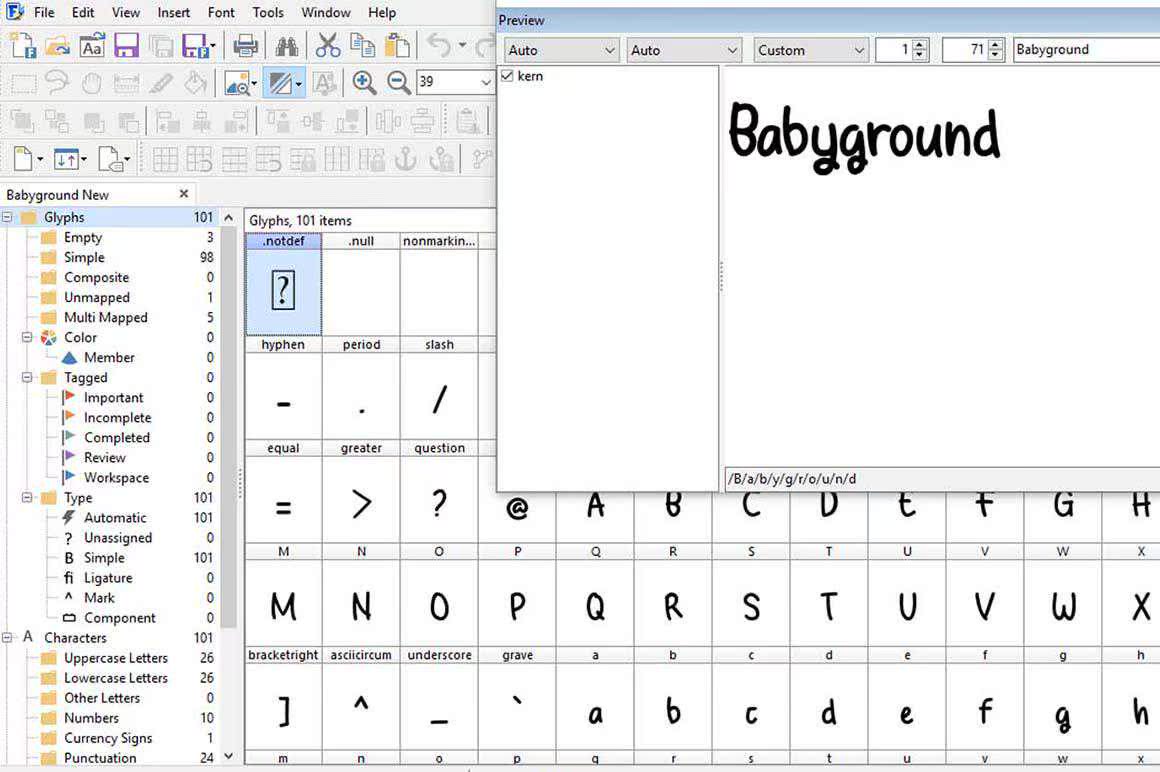Click the preview text field containing Babyground
This screenshot has width=1160, height=772.
click(x=1086, y=50)
